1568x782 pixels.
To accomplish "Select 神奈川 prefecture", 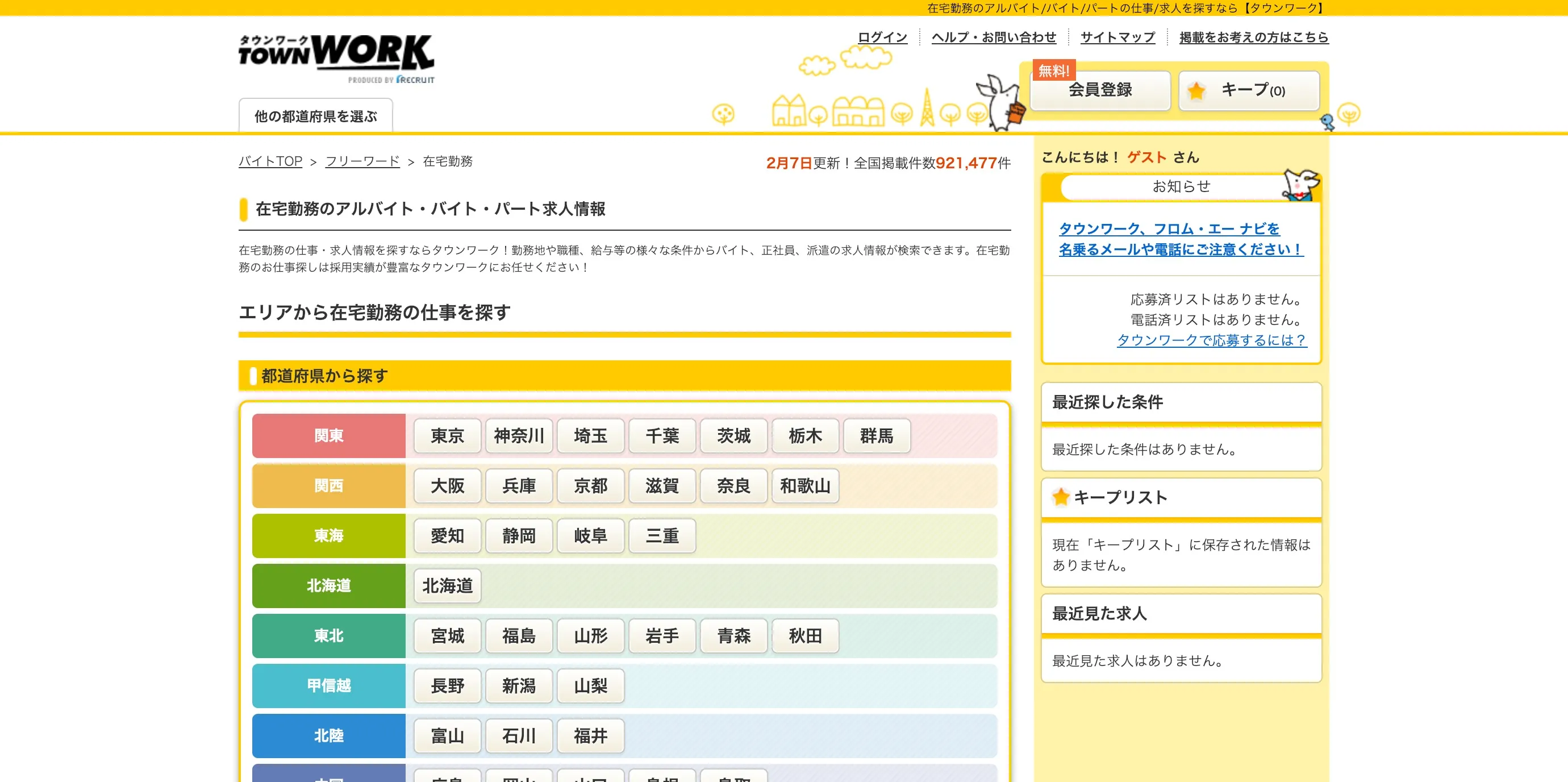I will 519,435.
